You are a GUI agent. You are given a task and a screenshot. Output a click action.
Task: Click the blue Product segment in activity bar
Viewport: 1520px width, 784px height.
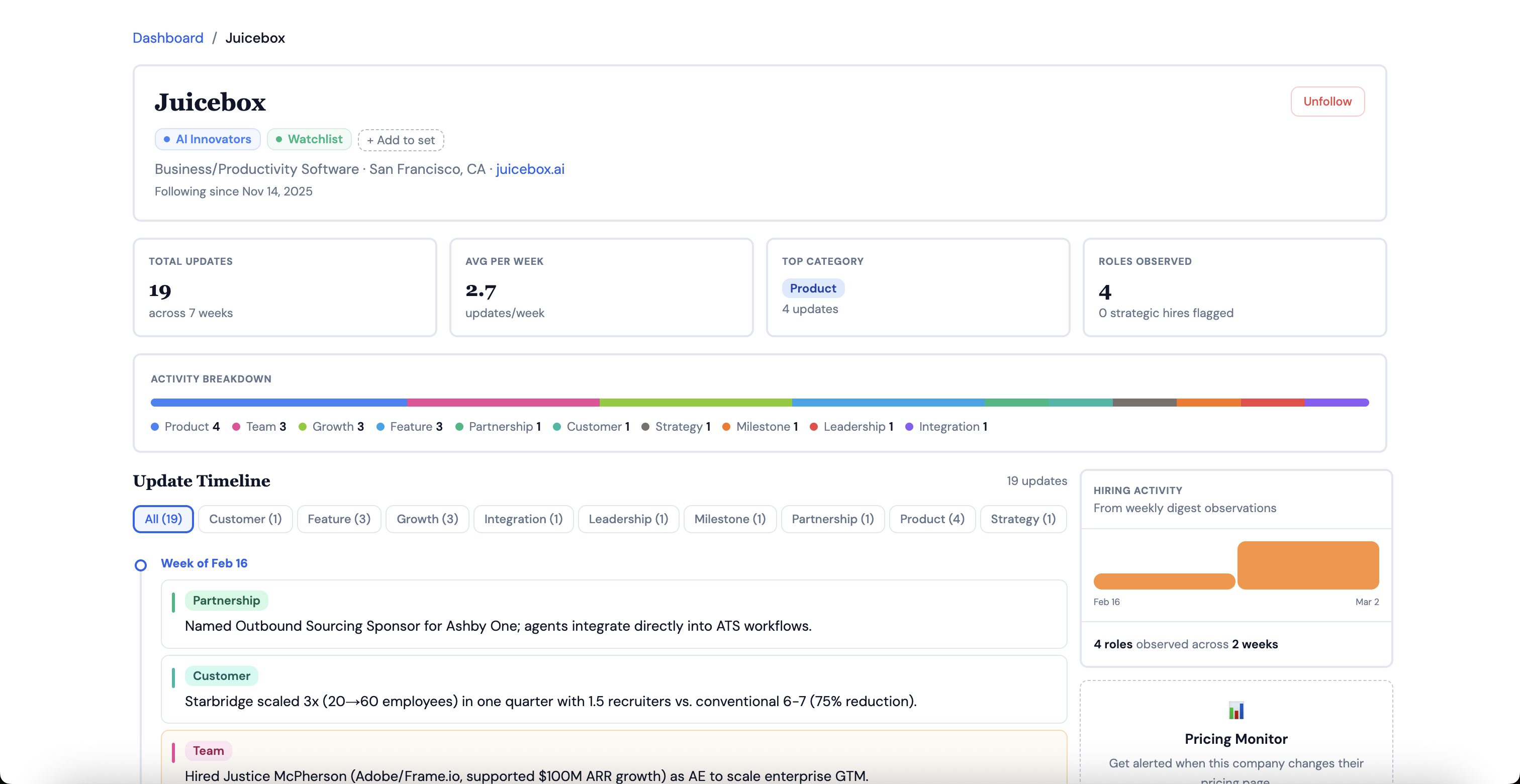coord(278,403)
